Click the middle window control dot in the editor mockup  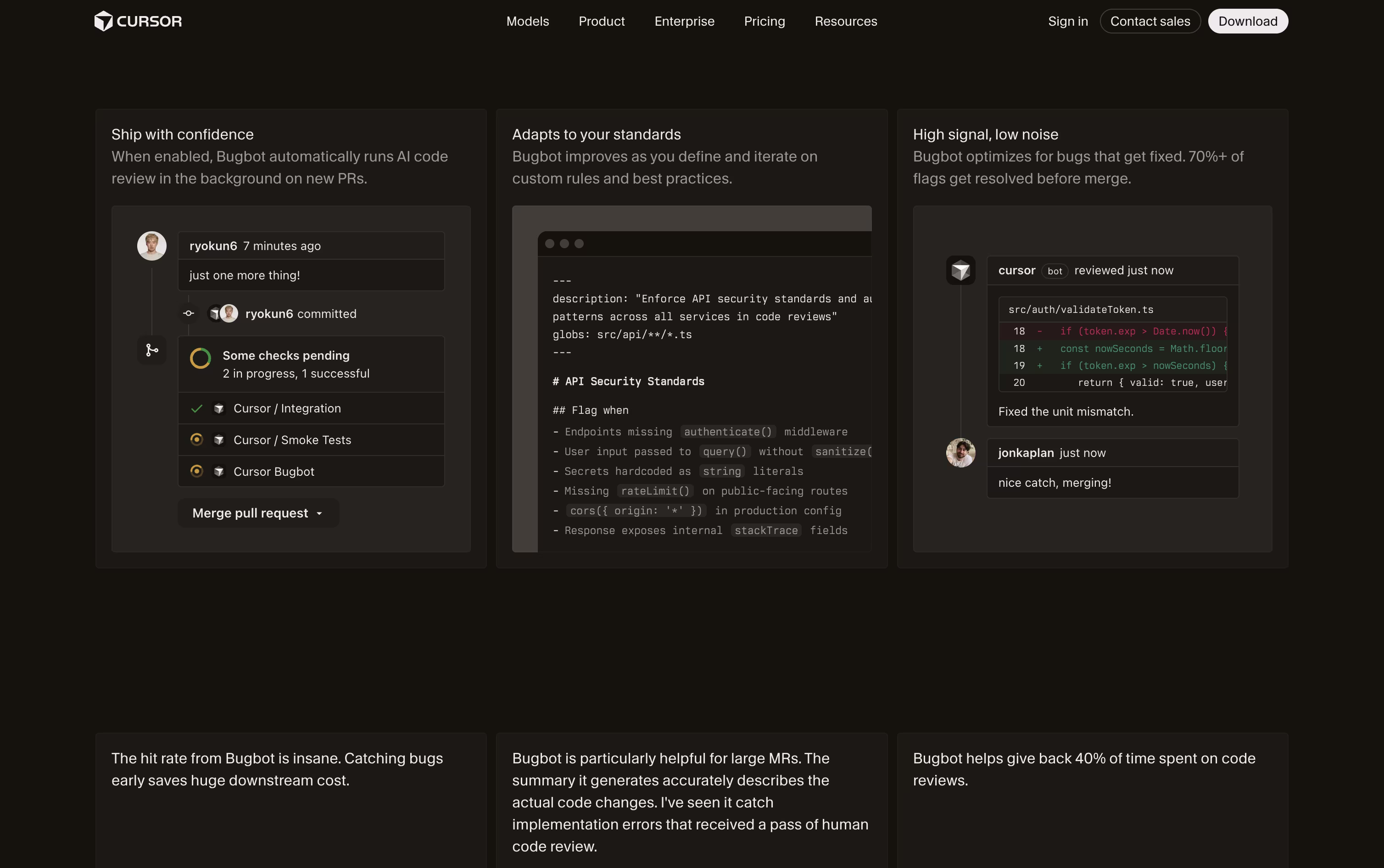[564, 244]
